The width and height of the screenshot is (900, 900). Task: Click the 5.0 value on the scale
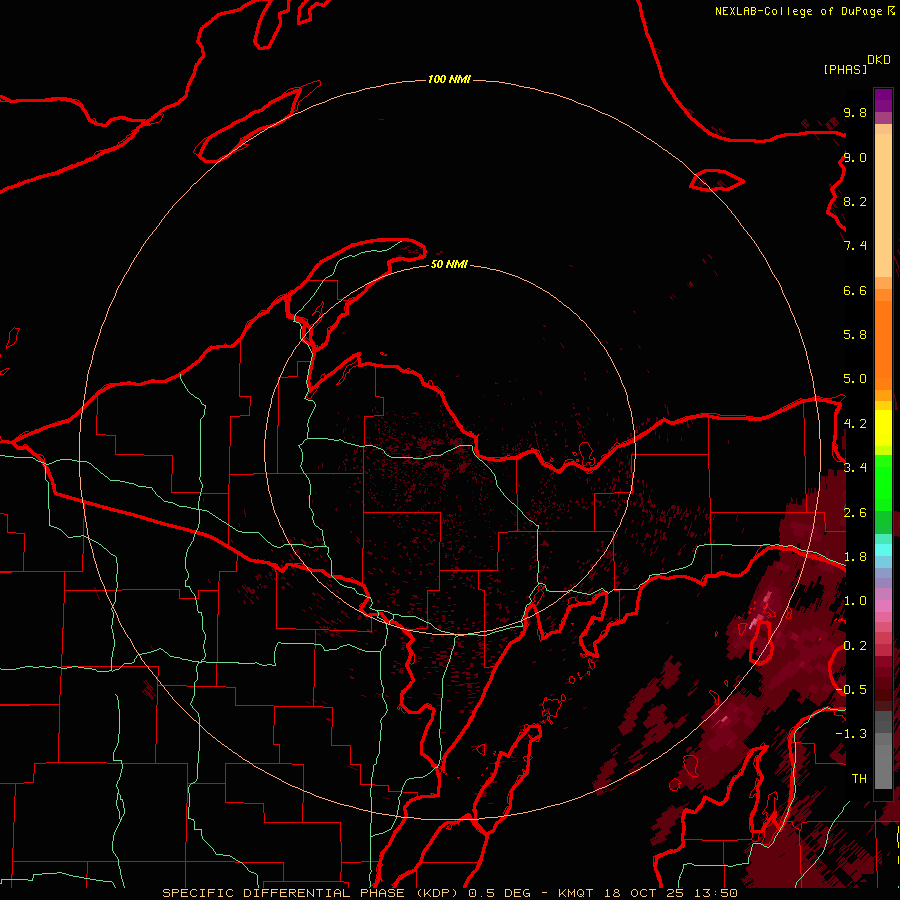point(855,379)
